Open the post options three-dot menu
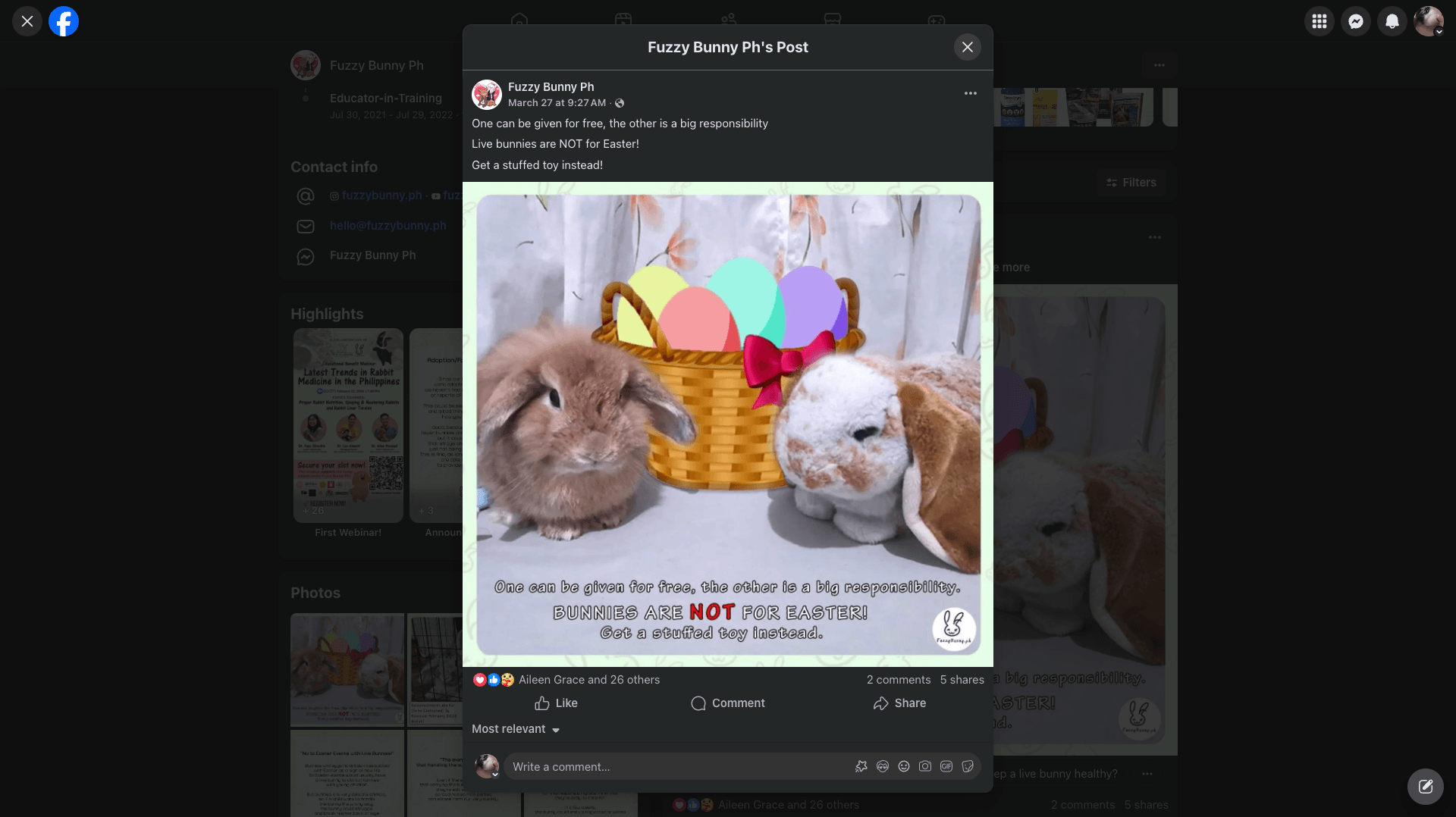Screen dimensions: 1456x817 970,93
